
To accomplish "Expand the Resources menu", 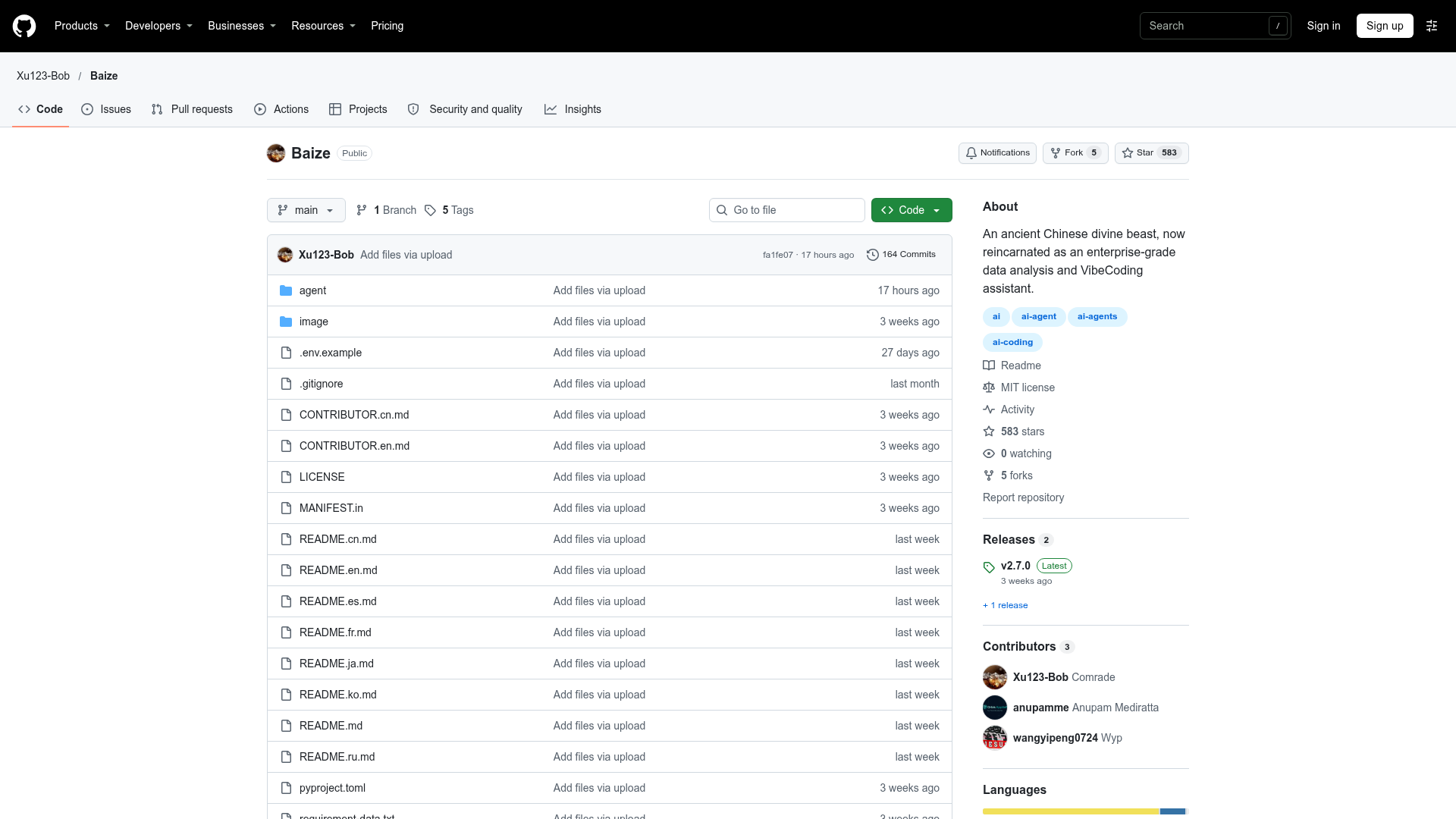I will pos(324,26).
